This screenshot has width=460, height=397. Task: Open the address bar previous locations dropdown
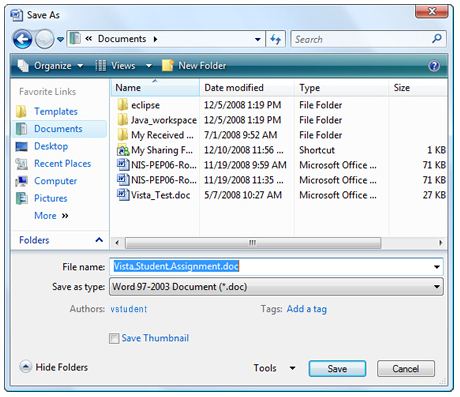tap(257, 39)
